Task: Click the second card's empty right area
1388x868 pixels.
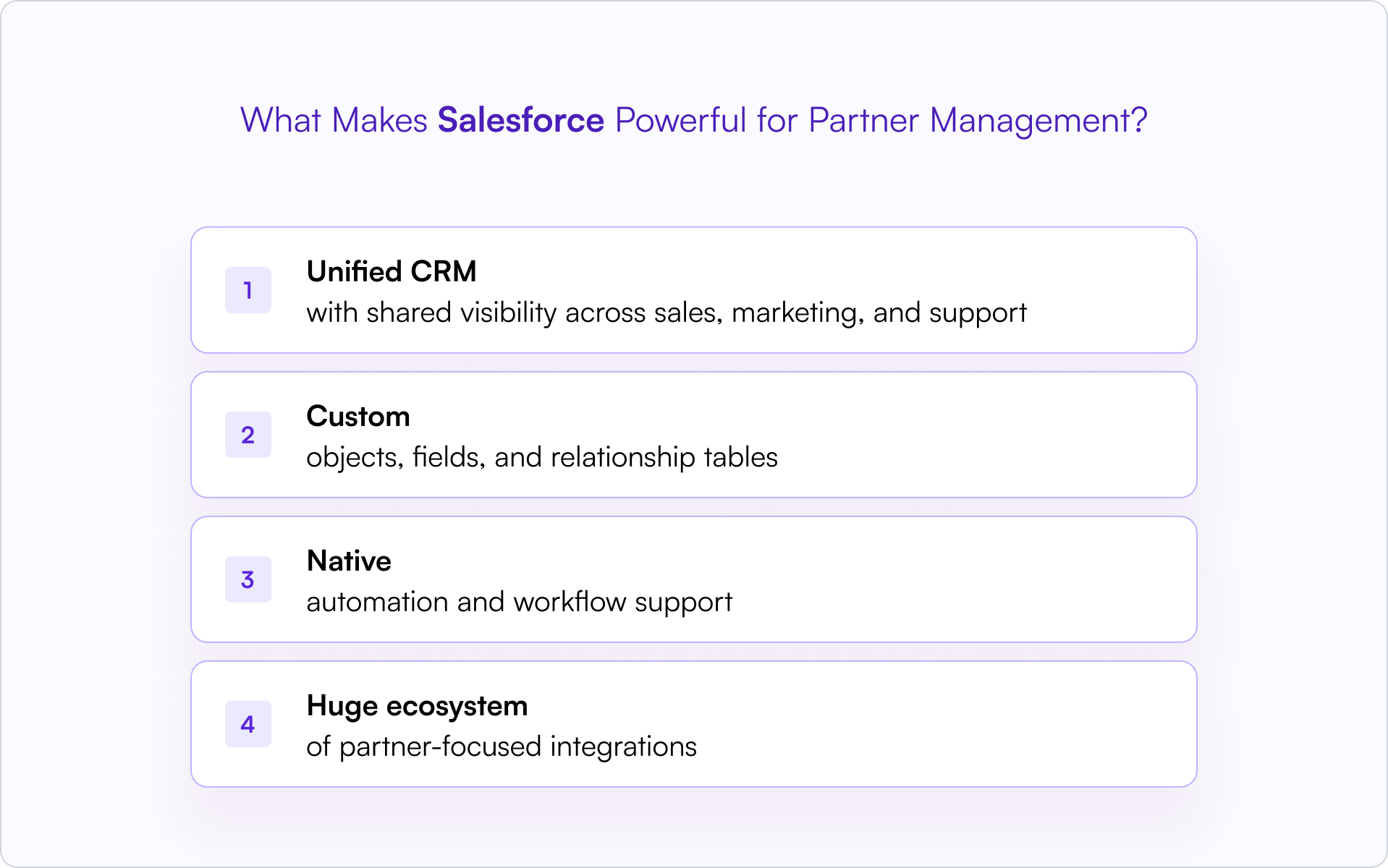Action: tap(987, 435)
